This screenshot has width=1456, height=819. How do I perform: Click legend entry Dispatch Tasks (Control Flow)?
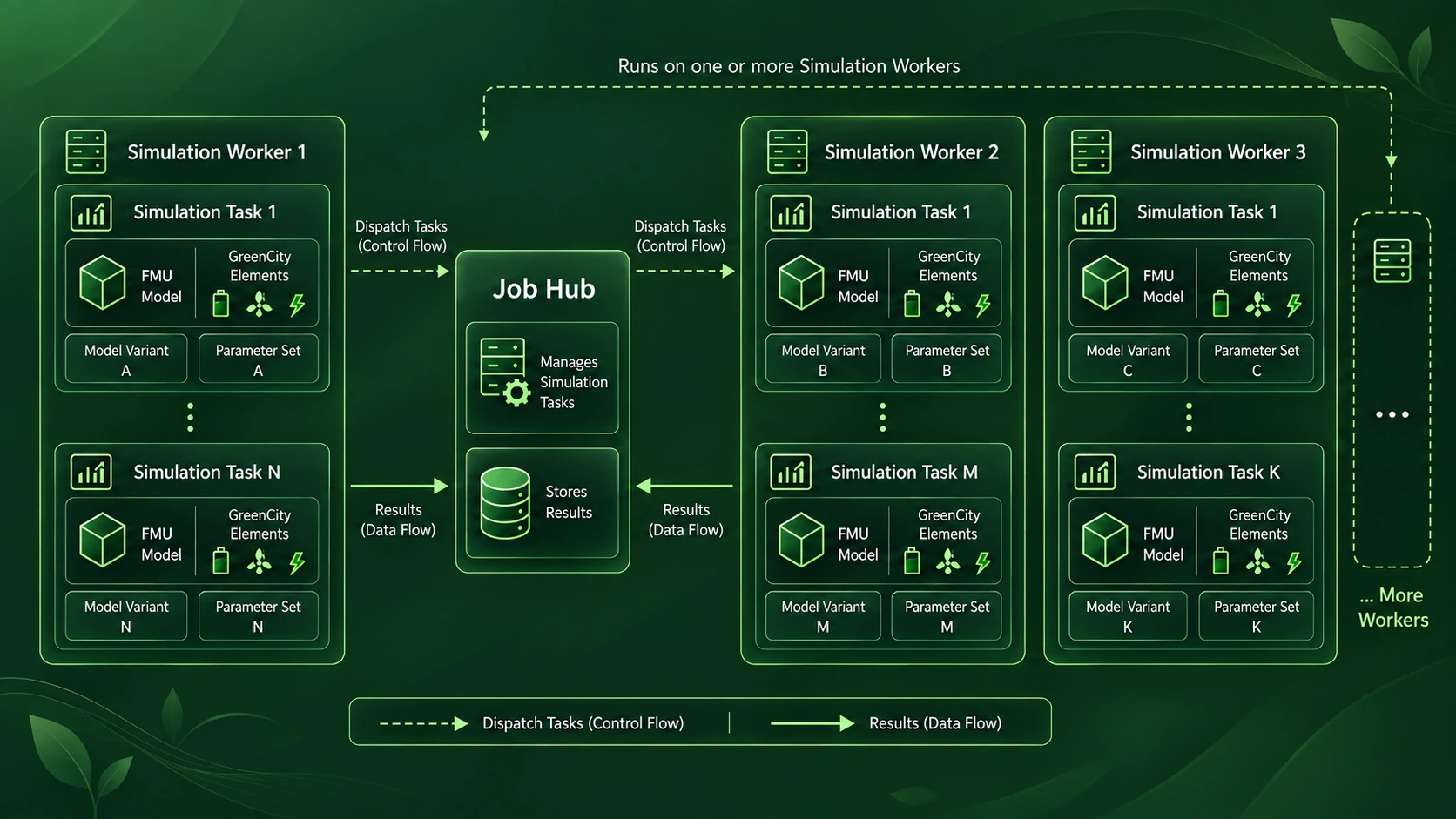click(583, 723)
